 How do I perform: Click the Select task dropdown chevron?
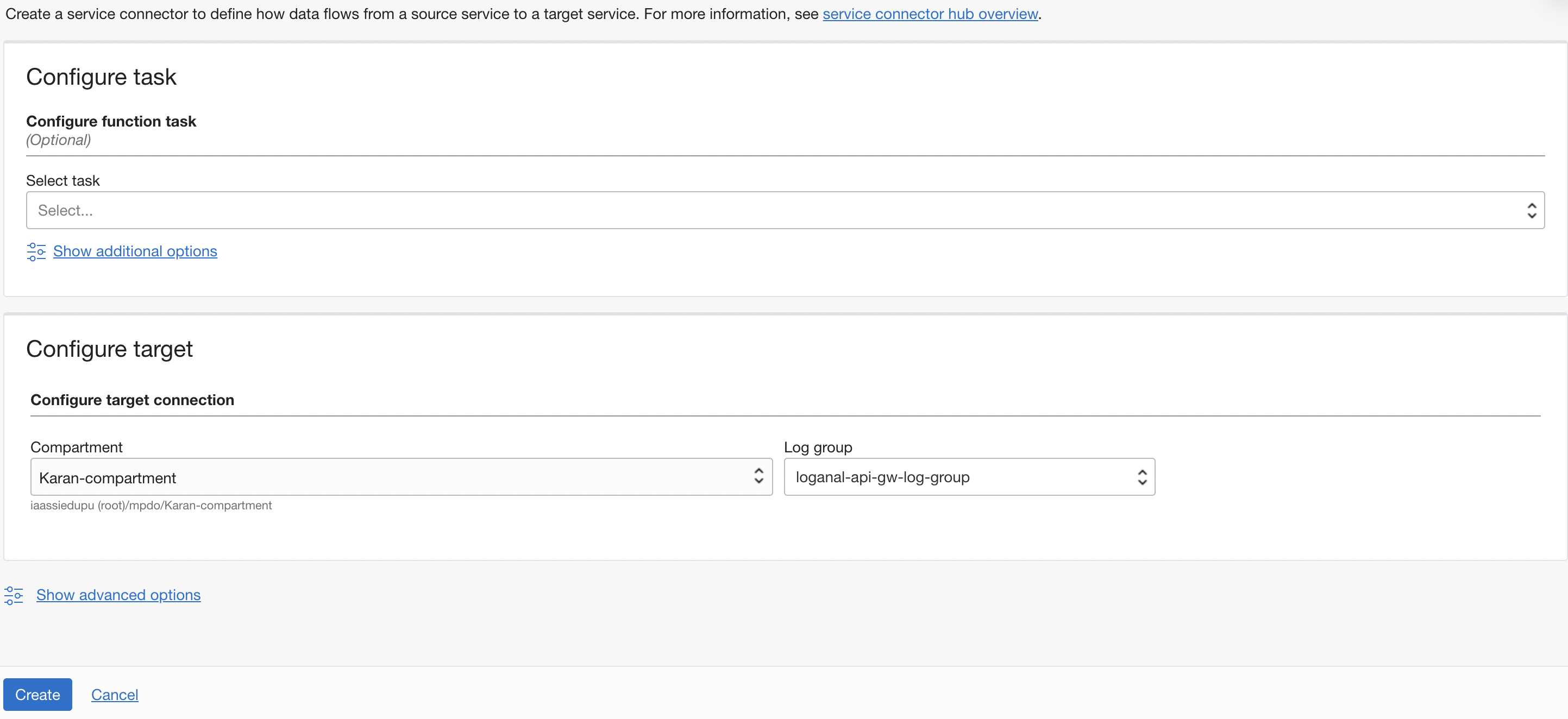1533,210
